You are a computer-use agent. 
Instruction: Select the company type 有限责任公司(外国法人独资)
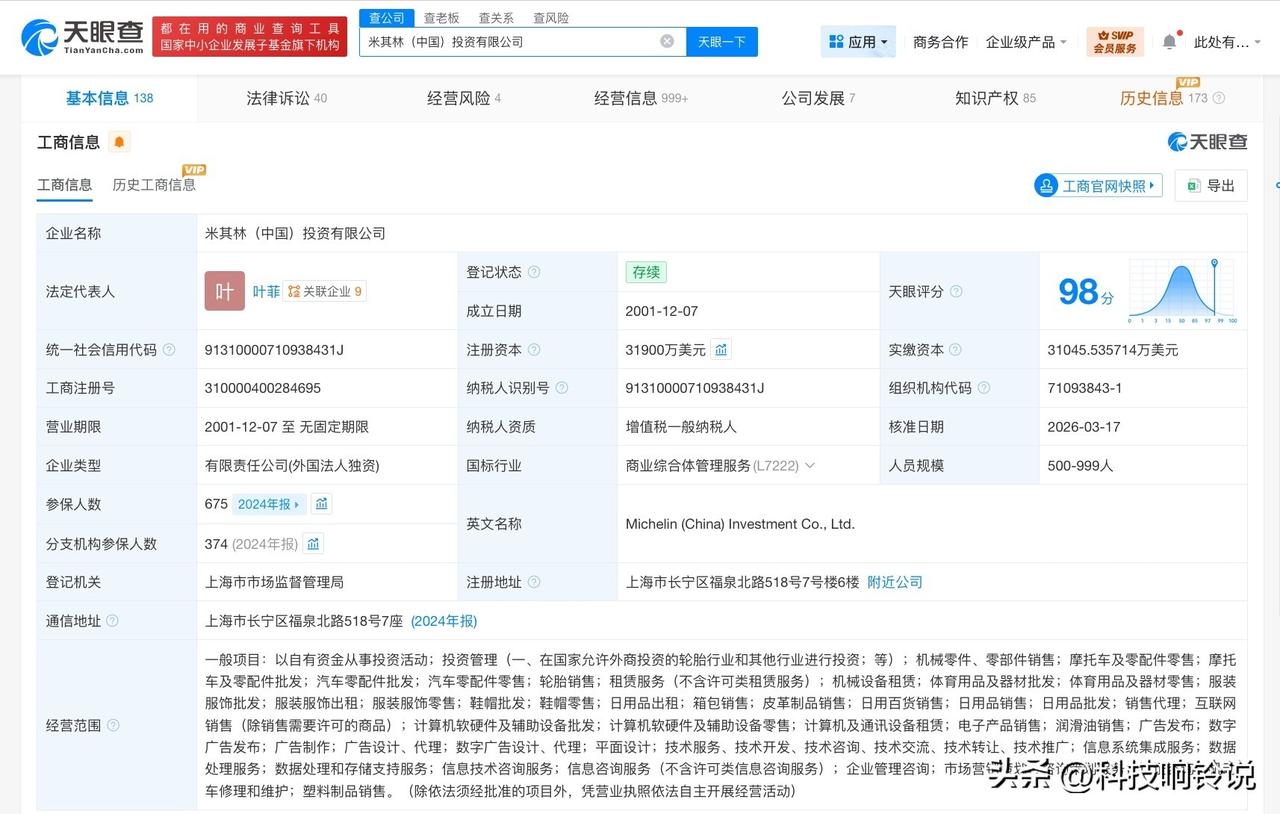point(292,465)
